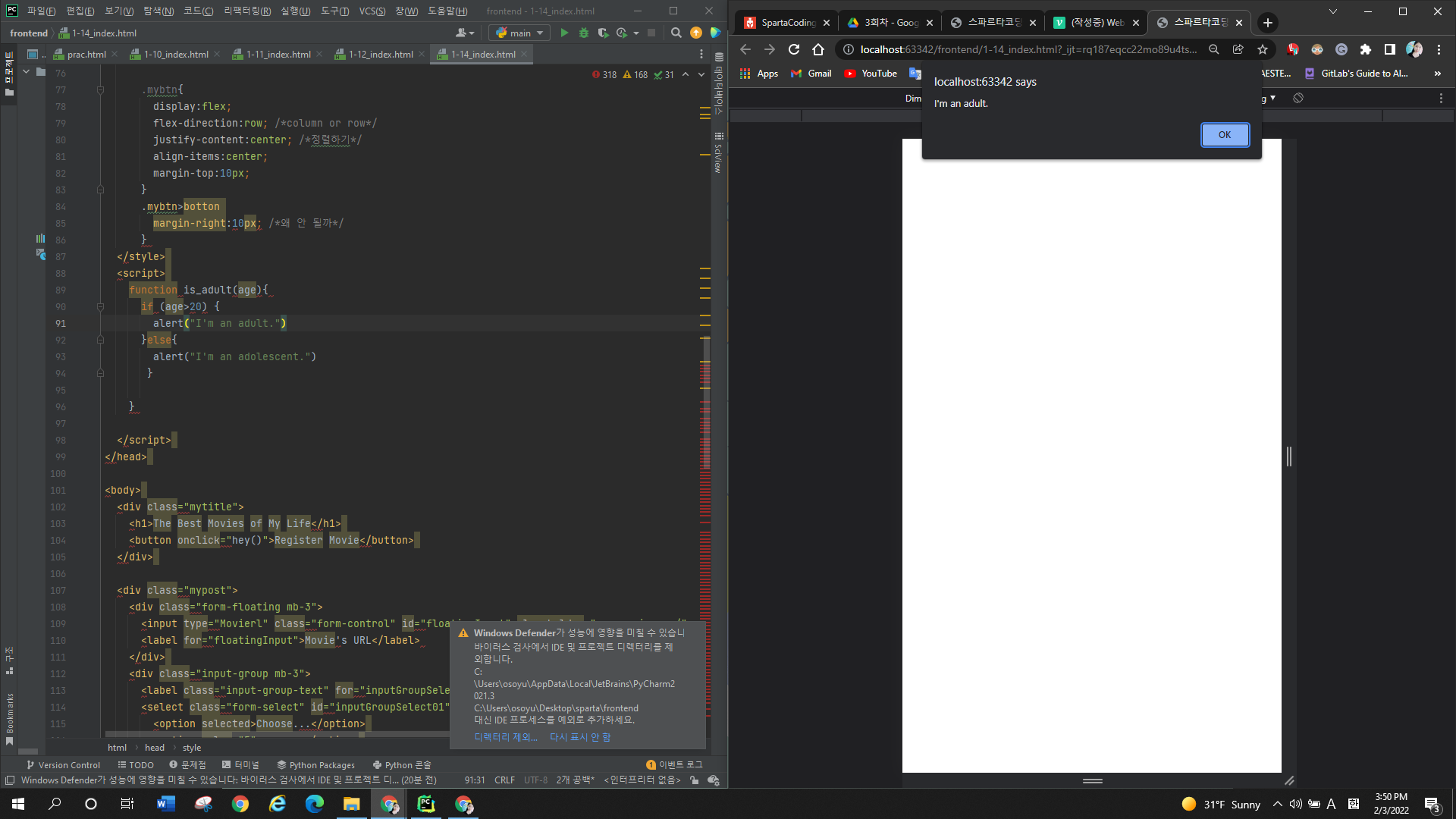Open the Database side panel icon
This screenshot has height=819, width=1456.
click(719, 57)
